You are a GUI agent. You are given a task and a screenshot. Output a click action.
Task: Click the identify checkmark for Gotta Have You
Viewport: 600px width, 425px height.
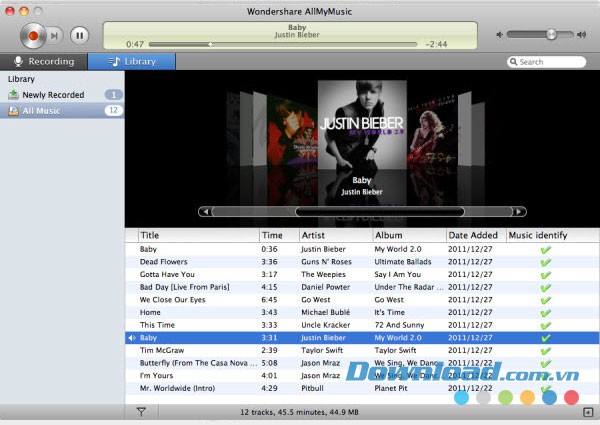546,275
